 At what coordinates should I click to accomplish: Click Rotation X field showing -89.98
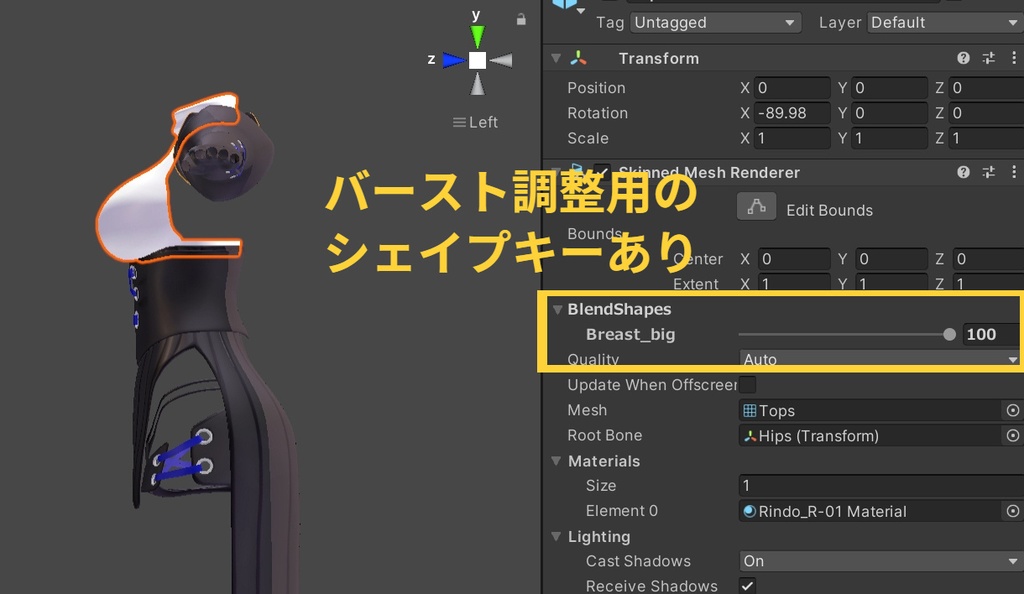(x=792, y=113)
